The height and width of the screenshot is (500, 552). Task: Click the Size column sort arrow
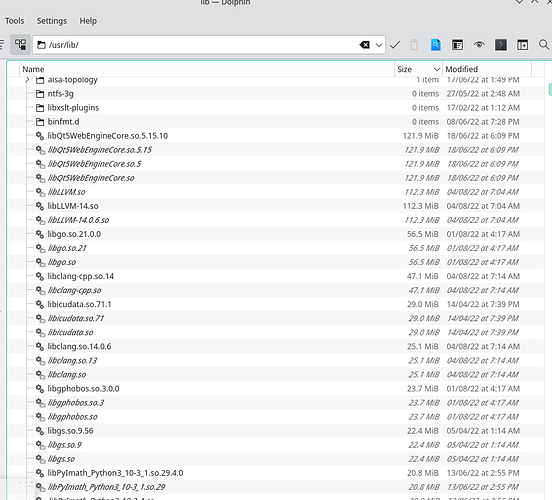pos(437,69)
